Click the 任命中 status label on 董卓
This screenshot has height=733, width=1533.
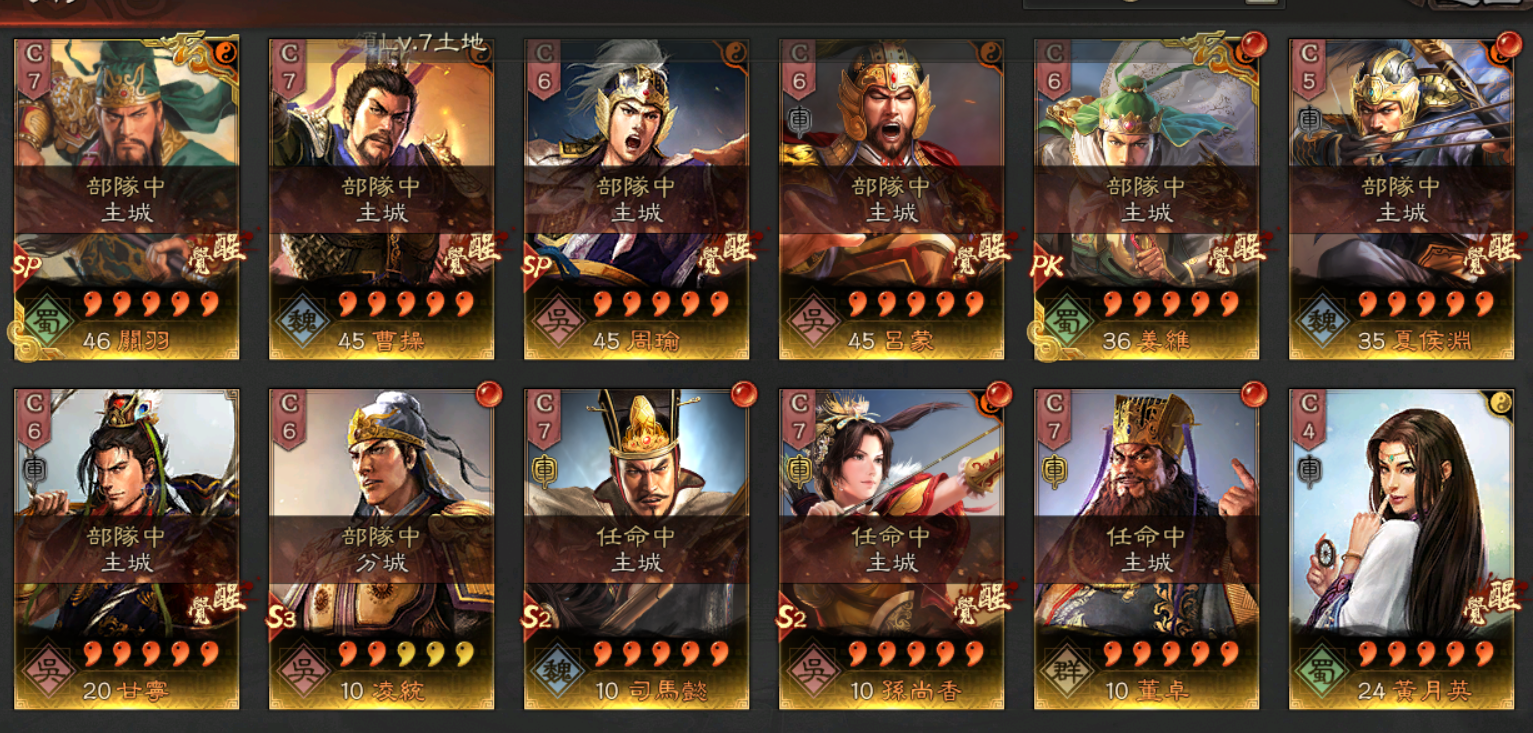point(1146,536)
